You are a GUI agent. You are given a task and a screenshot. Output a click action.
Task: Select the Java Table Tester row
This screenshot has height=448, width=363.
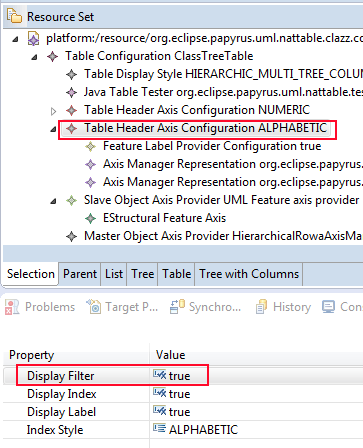(x=223, y=92)
